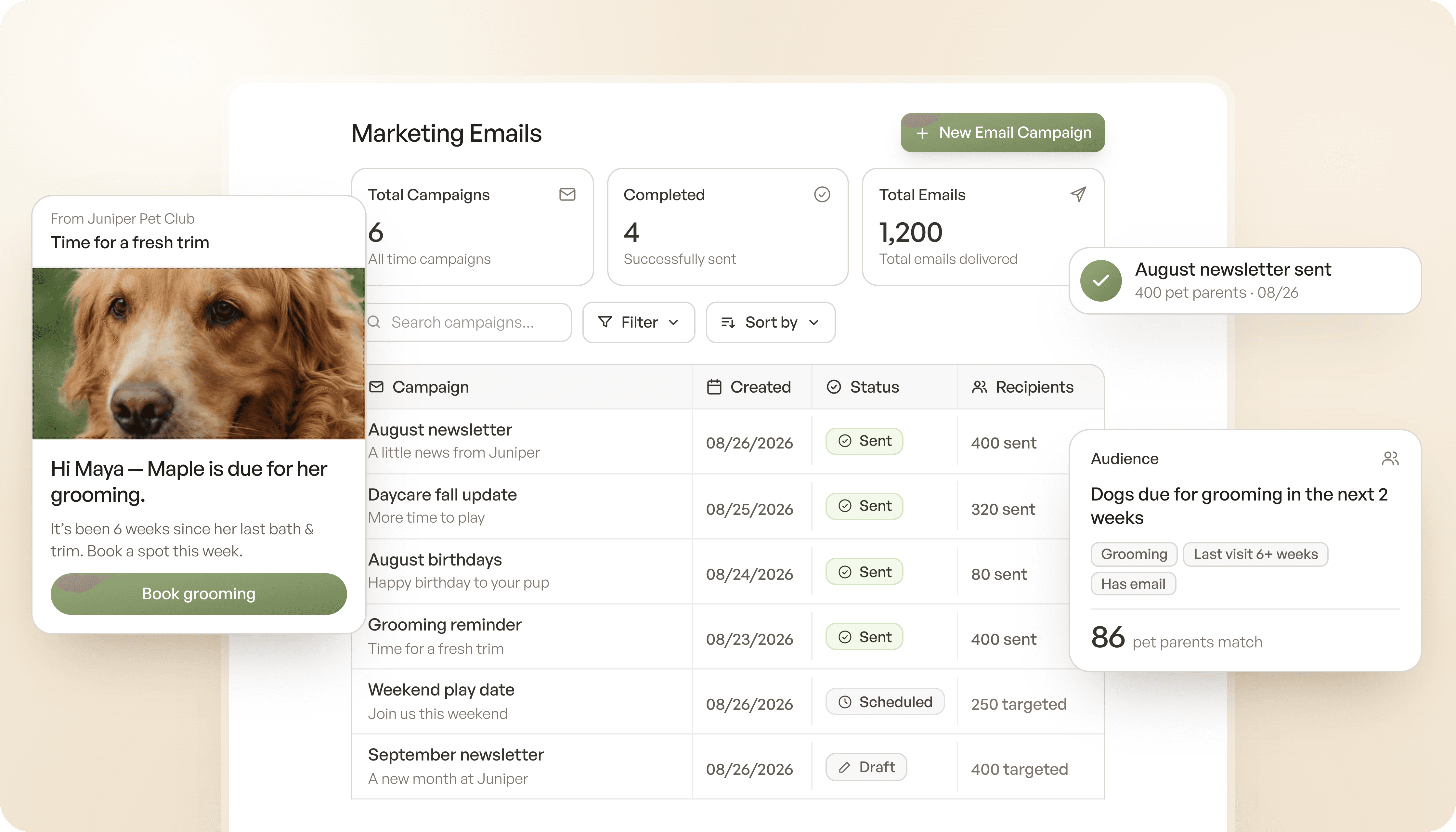Viewport: 1456px width, 832px height.
Task: Click the search magnifier icon
Action: point(374,322)
